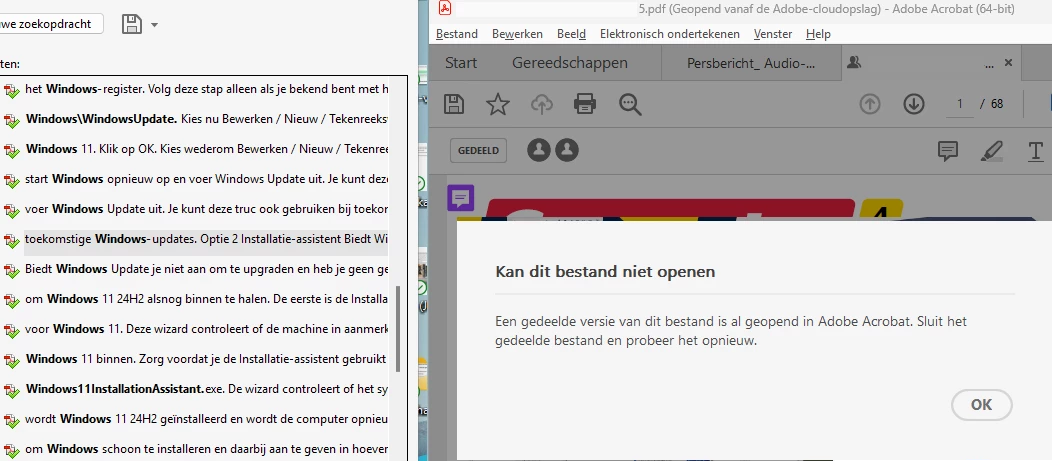
Task: Select the add comment speech bubble tool
Action: (947, 151)
